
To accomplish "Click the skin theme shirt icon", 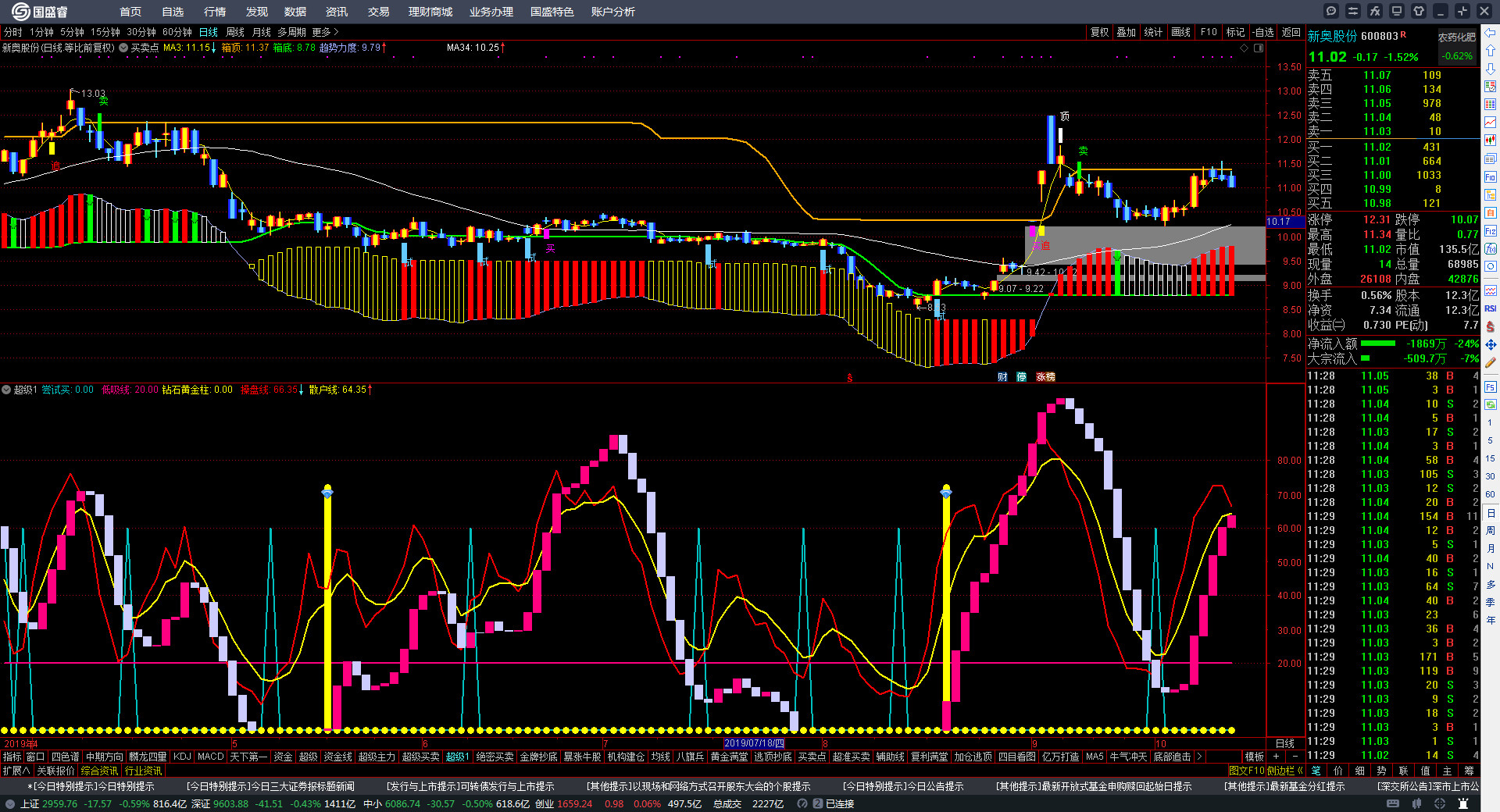I will click(1419, 11).
